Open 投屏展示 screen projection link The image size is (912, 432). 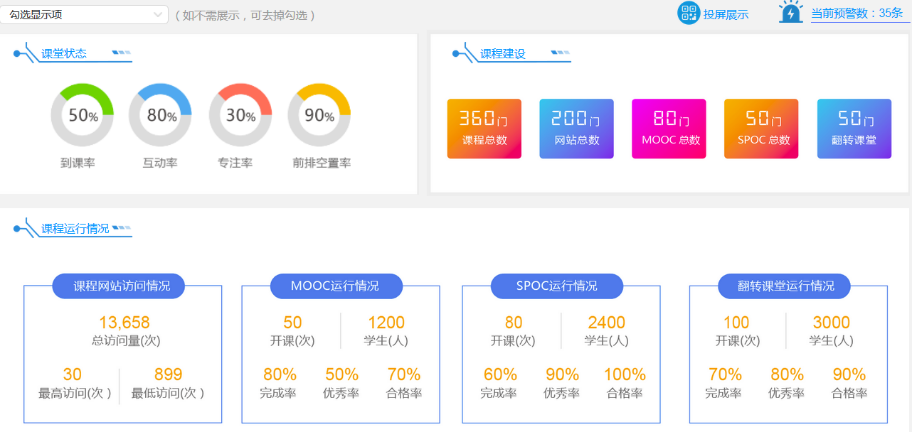click(725, 14)
